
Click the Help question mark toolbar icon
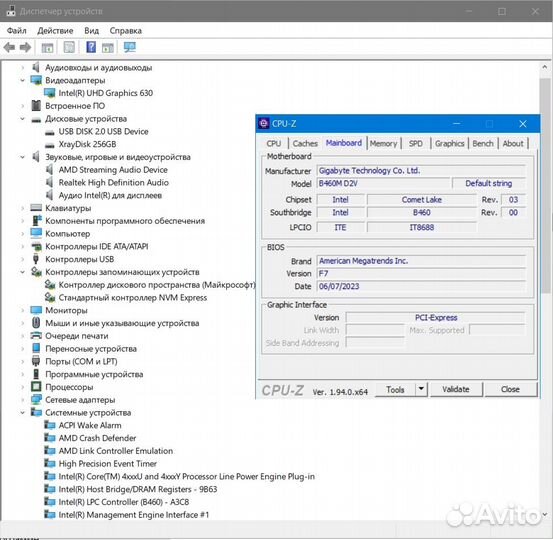point(91,47)
